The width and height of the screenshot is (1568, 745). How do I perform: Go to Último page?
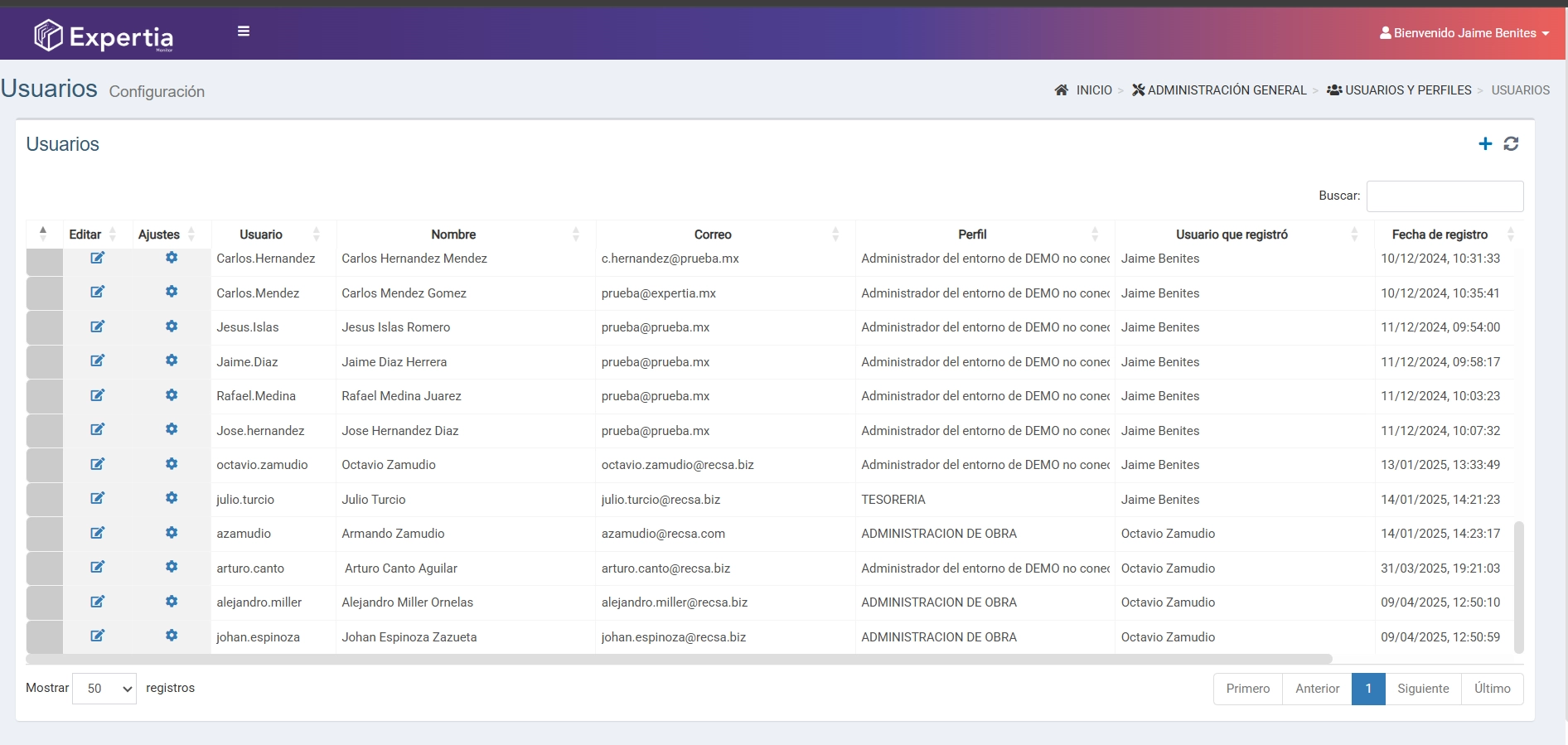(1493, 689)
